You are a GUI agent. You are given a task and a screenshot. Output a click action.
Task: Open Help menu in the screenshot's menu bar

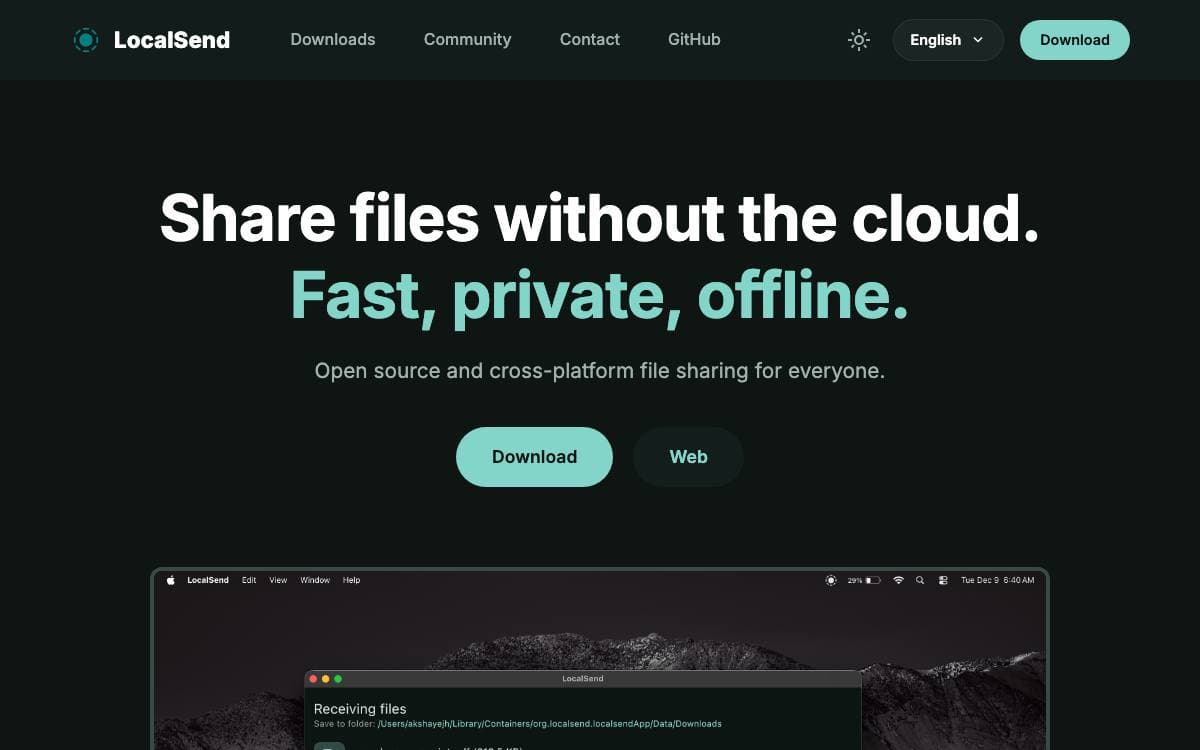tap(352, 580)
